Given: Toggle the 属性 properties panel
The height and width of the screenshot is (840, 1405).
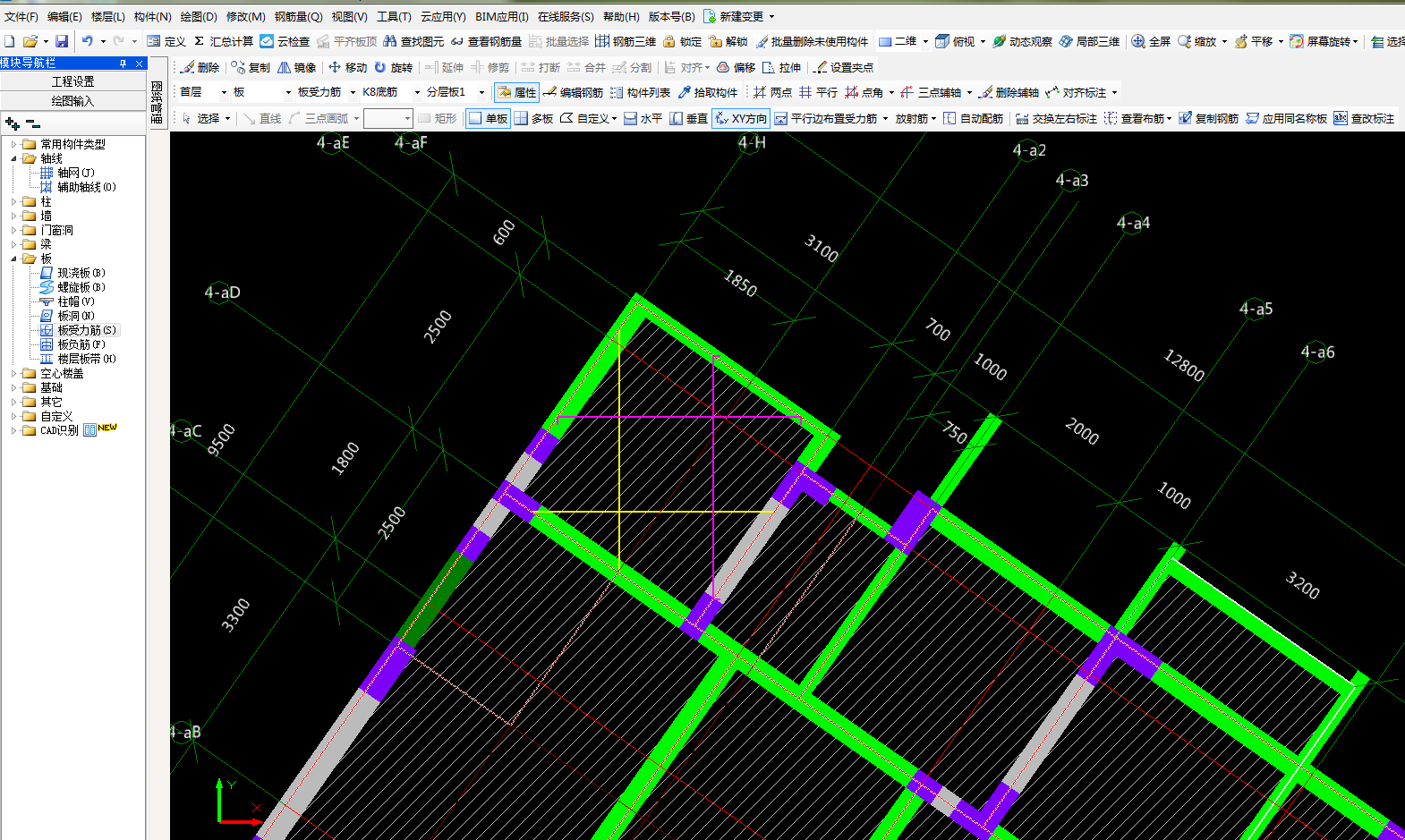Looking at the screenshot, I should (516, 92).
